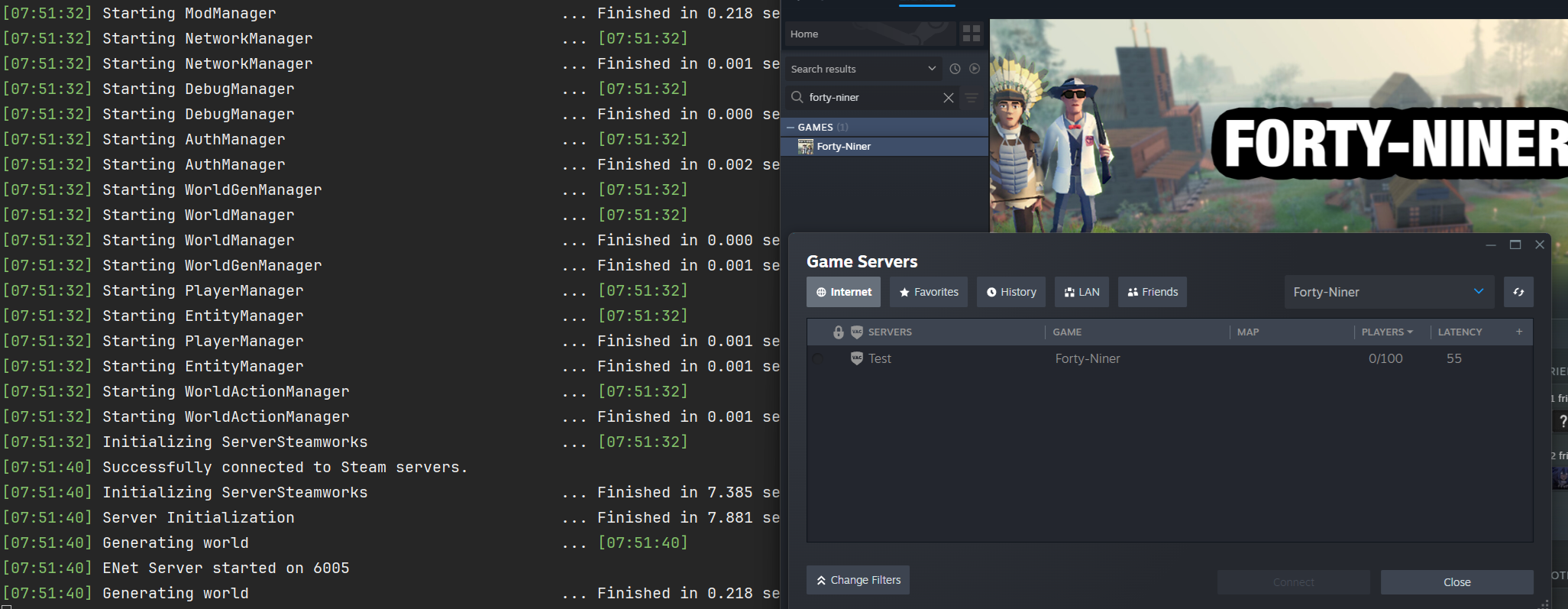Click the Forty-Niner game thumbnail icon
Screen dimensions: 1568x609
point(806,146)
